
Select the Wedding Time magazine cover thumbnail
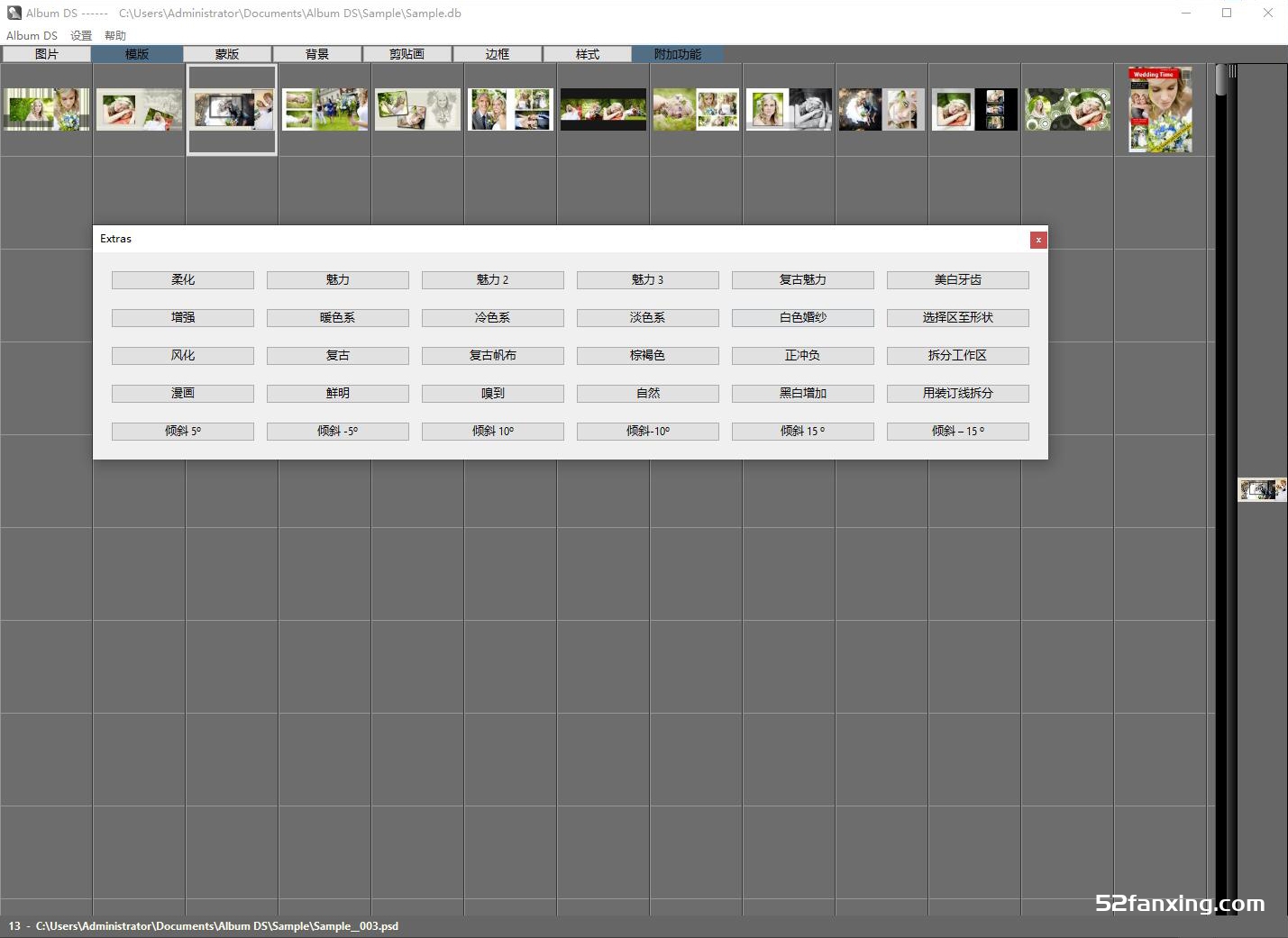[x=1160, y=109]
